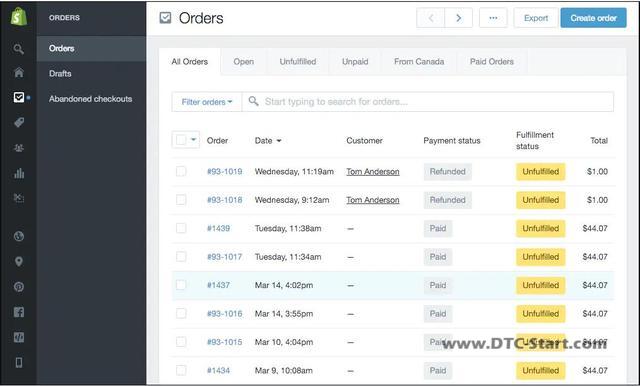This screenshot has width=640, height=386.
Task: Open the bulk select dropdown arrow
Action: click(193, 140)
